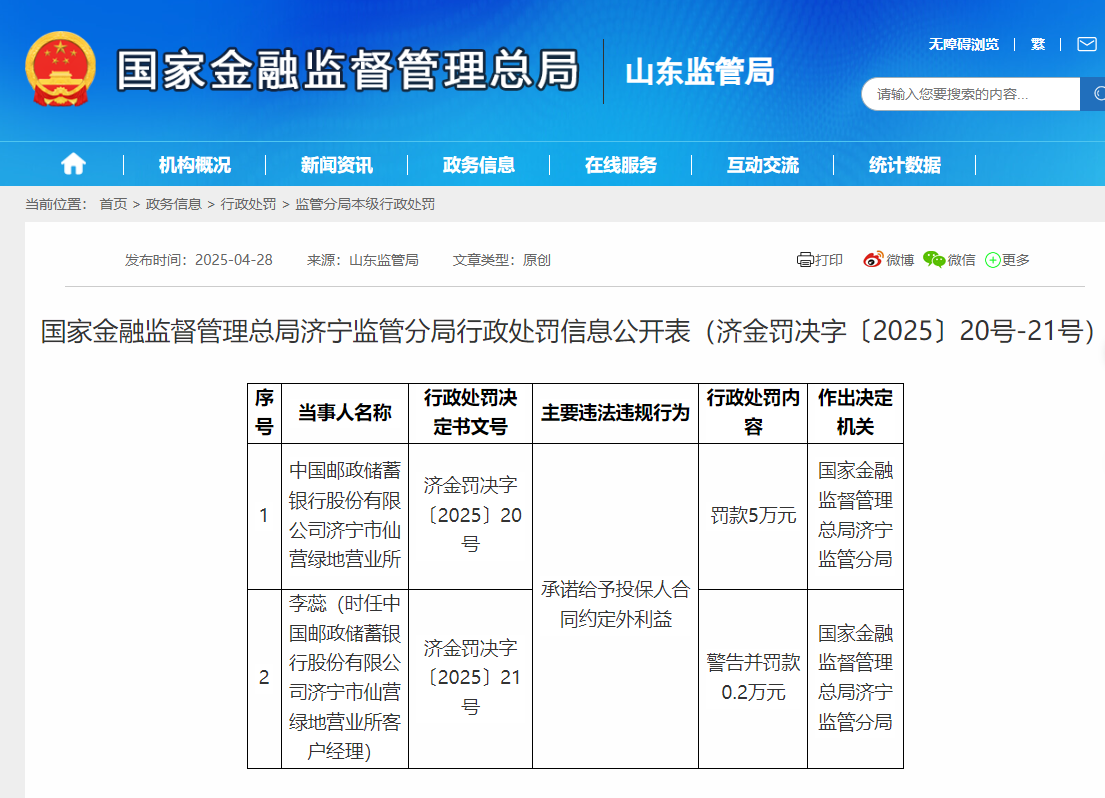Click the printer icon
Image resolution: width=1105 pixels, height=798 pixels.
pyautogui.click(x=805, y=260)
